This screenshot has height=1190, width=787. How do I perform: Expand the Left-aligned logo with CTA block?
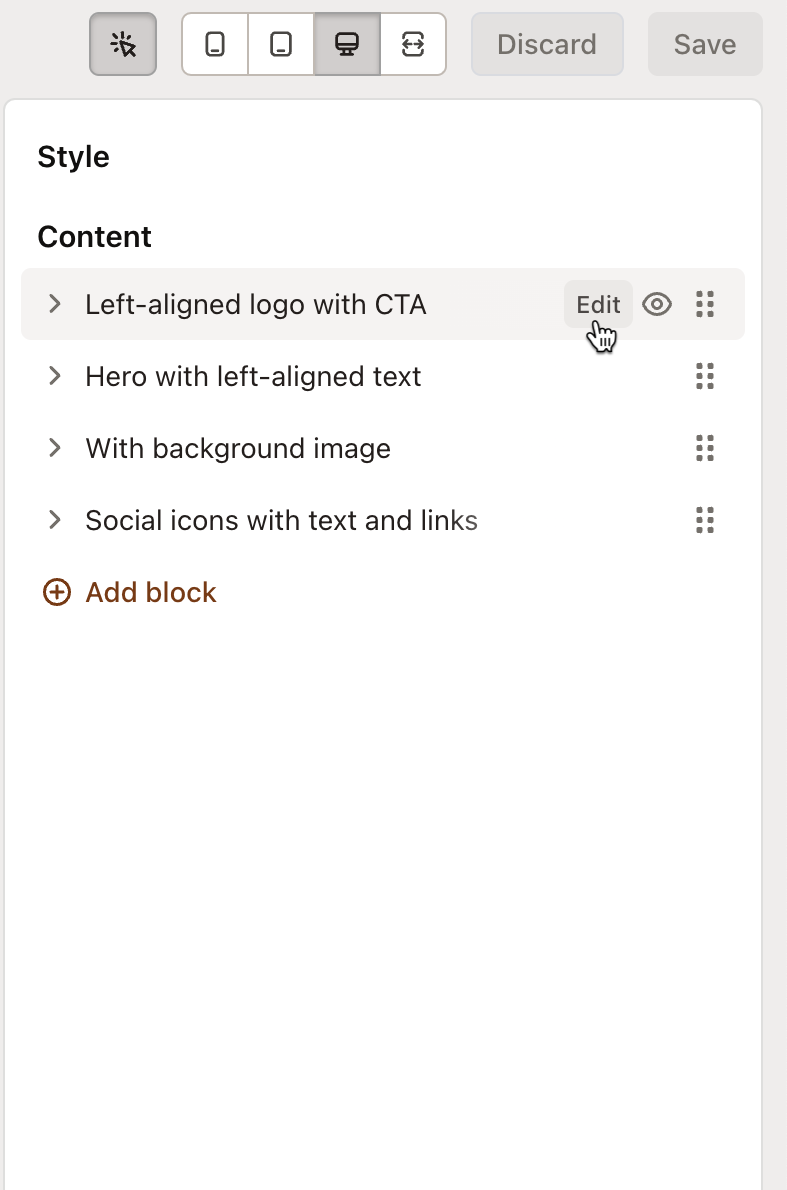(54, 304)
